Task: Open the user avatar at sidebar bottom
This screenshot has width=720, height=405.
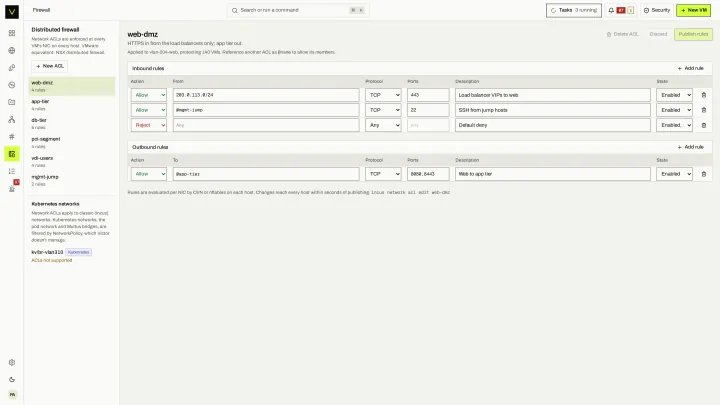Action: (12, 394)
